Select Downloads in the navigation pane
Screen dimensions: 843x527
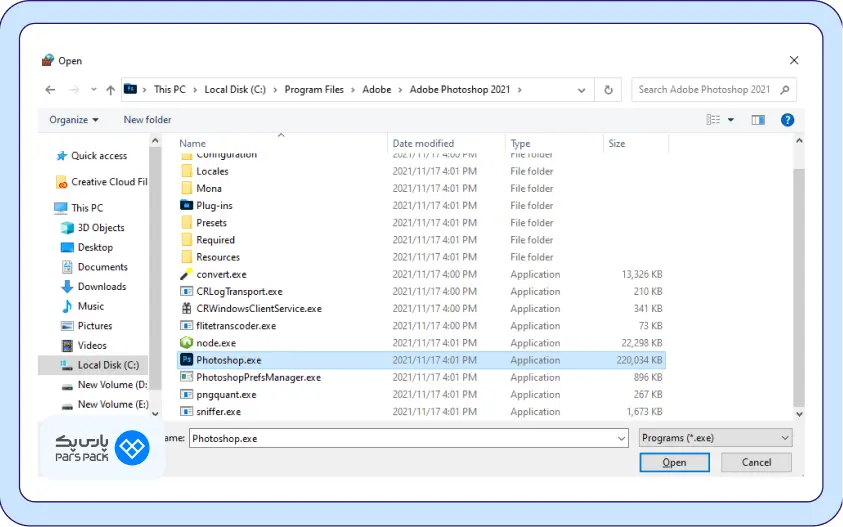pos(102,287)
